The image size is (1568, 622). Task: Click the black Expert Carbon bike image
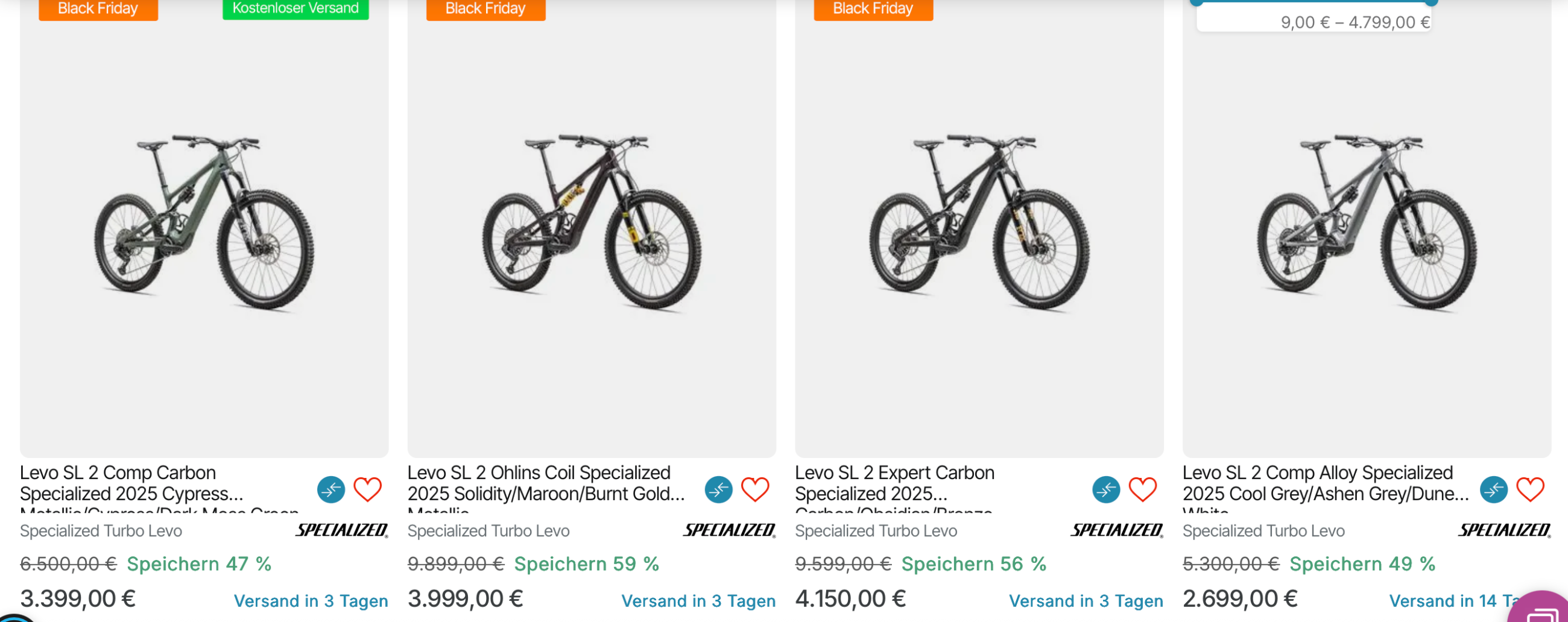pyautogui.click(x=979, y=222)
